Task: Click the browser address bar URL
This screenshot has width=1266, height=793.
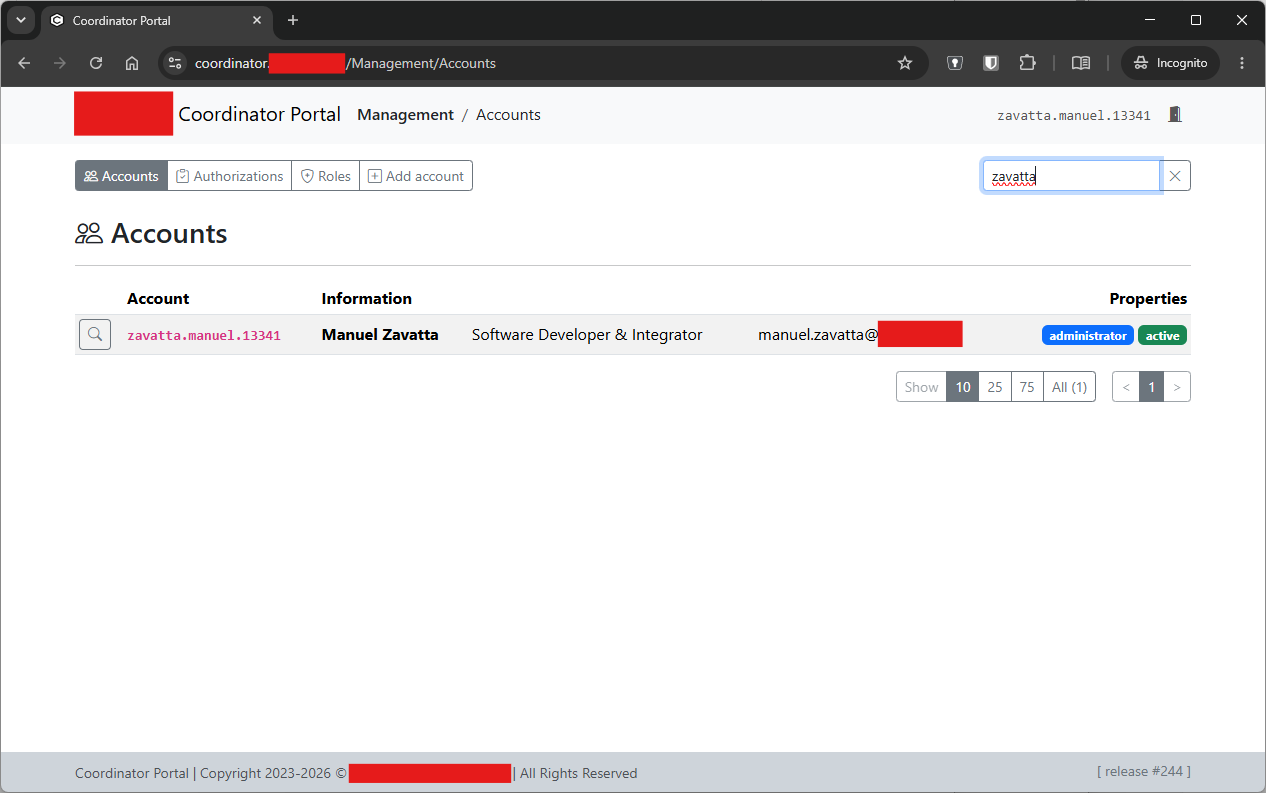Action: coord(345,63)
